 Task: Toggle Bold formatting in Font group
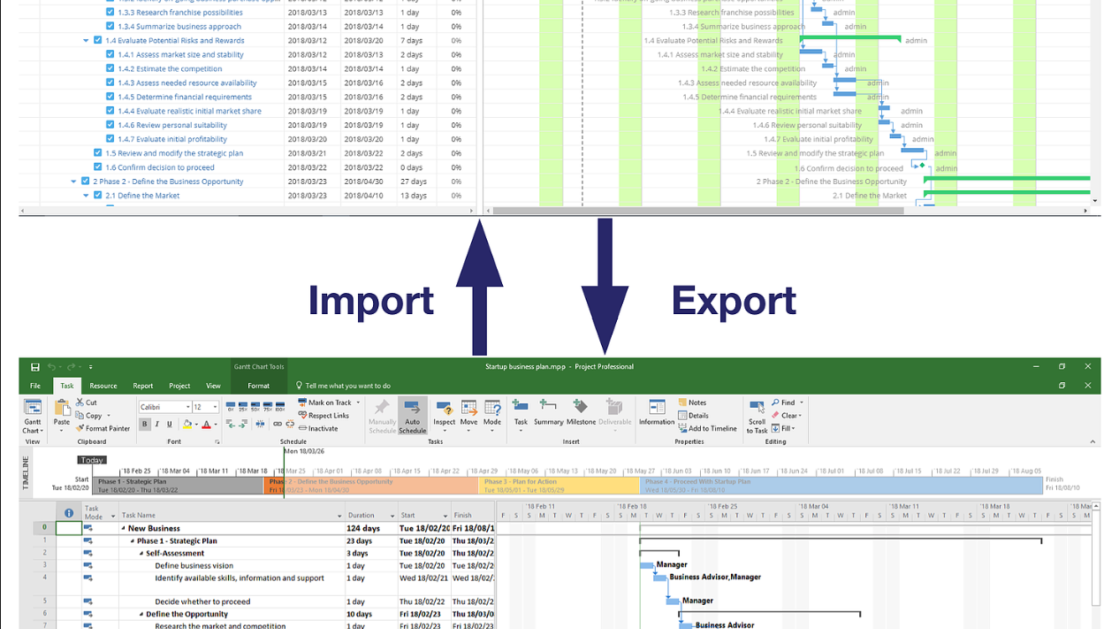point(145,424)
